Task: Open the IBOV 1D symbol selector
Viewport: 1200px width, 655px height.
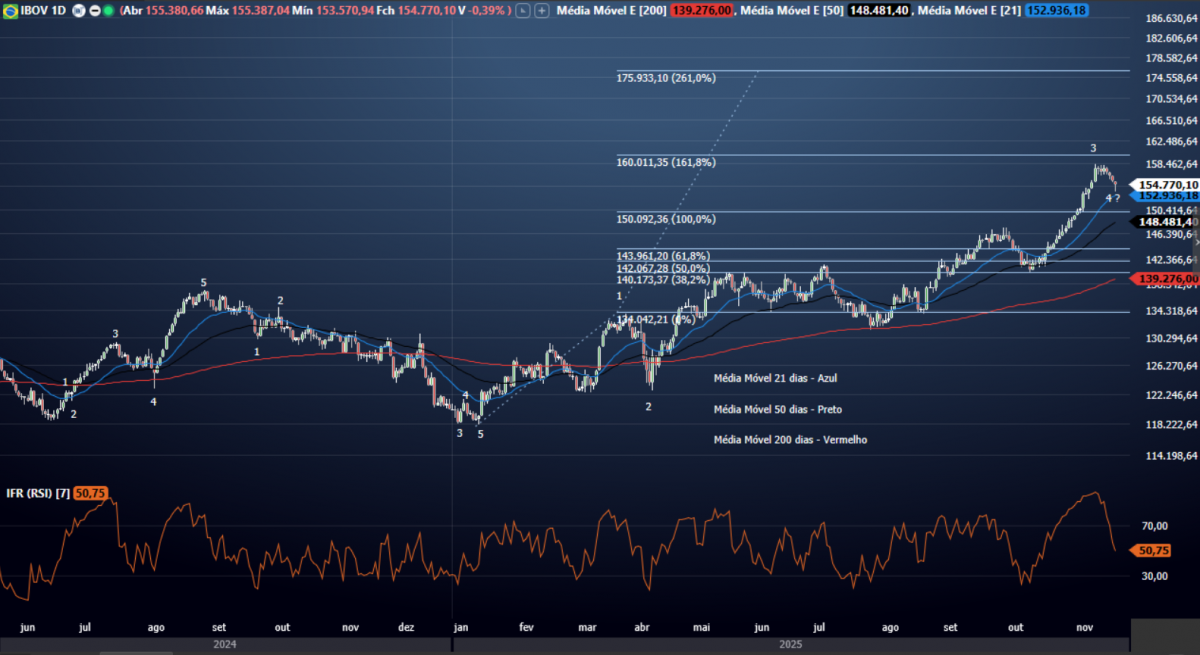Action: click(x=43, y=11)
